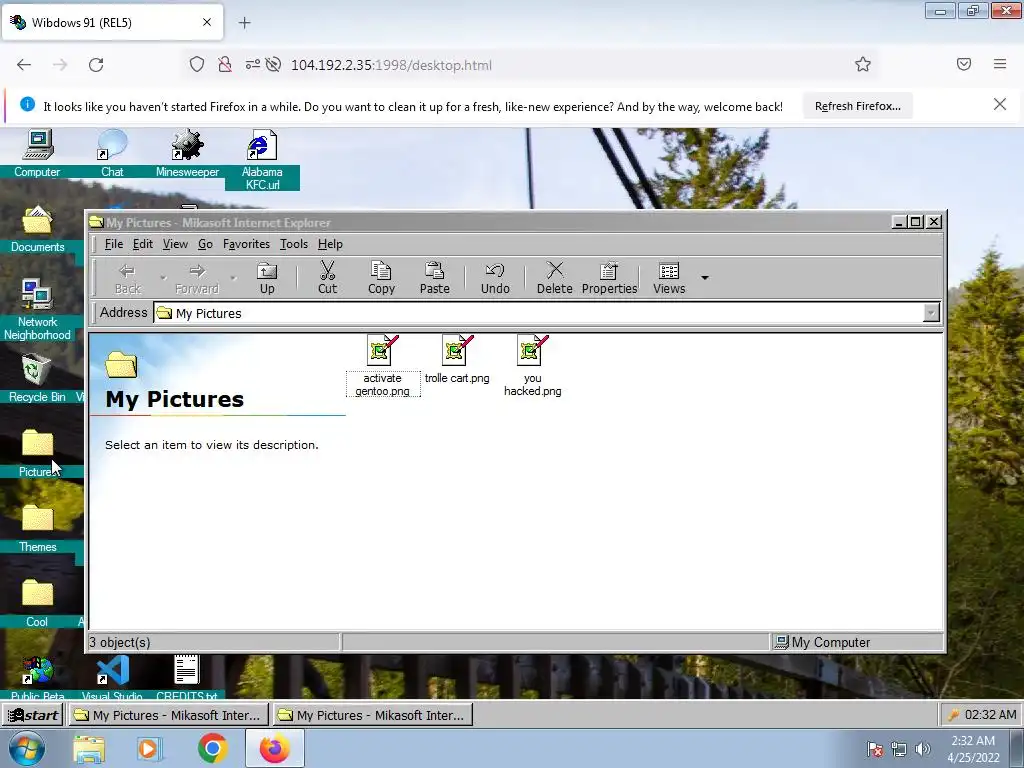Open a new Firefox tab
The image size is (1024, 768).
click(x=244, y=23)
